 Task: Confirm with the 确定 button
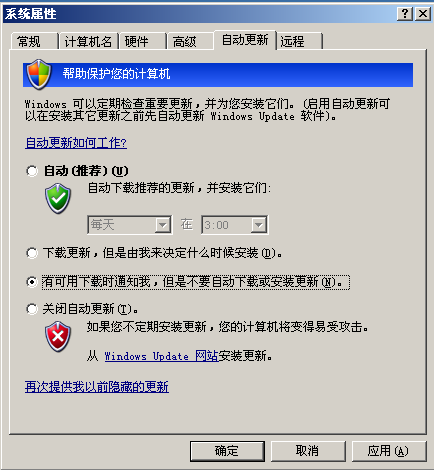pyautogui.click(x=227, y=451)
